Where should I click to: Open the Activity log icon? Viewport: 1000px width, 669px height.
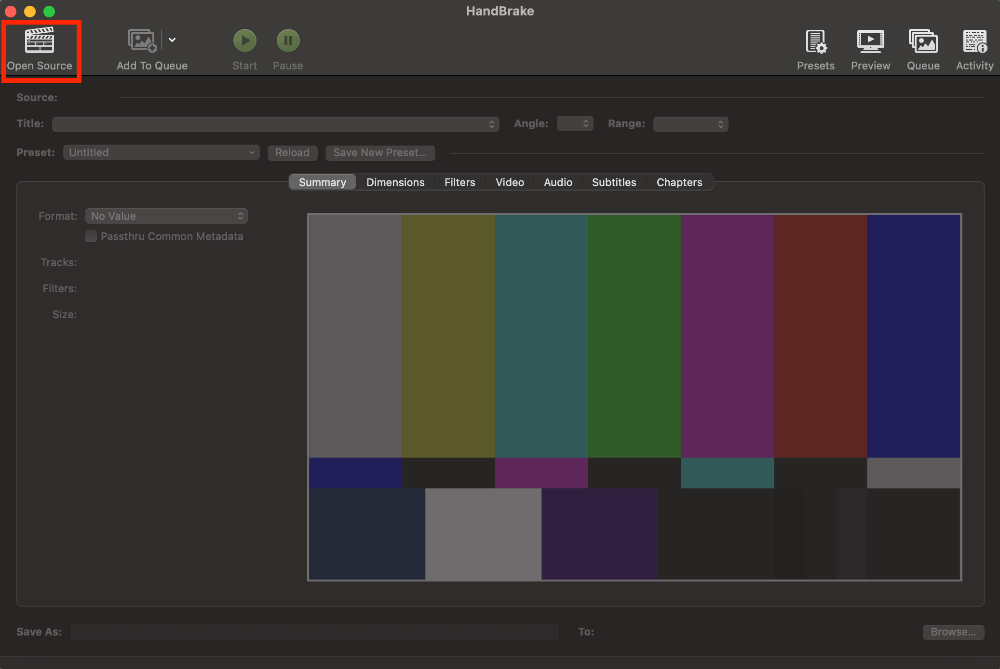coord(974,42)
